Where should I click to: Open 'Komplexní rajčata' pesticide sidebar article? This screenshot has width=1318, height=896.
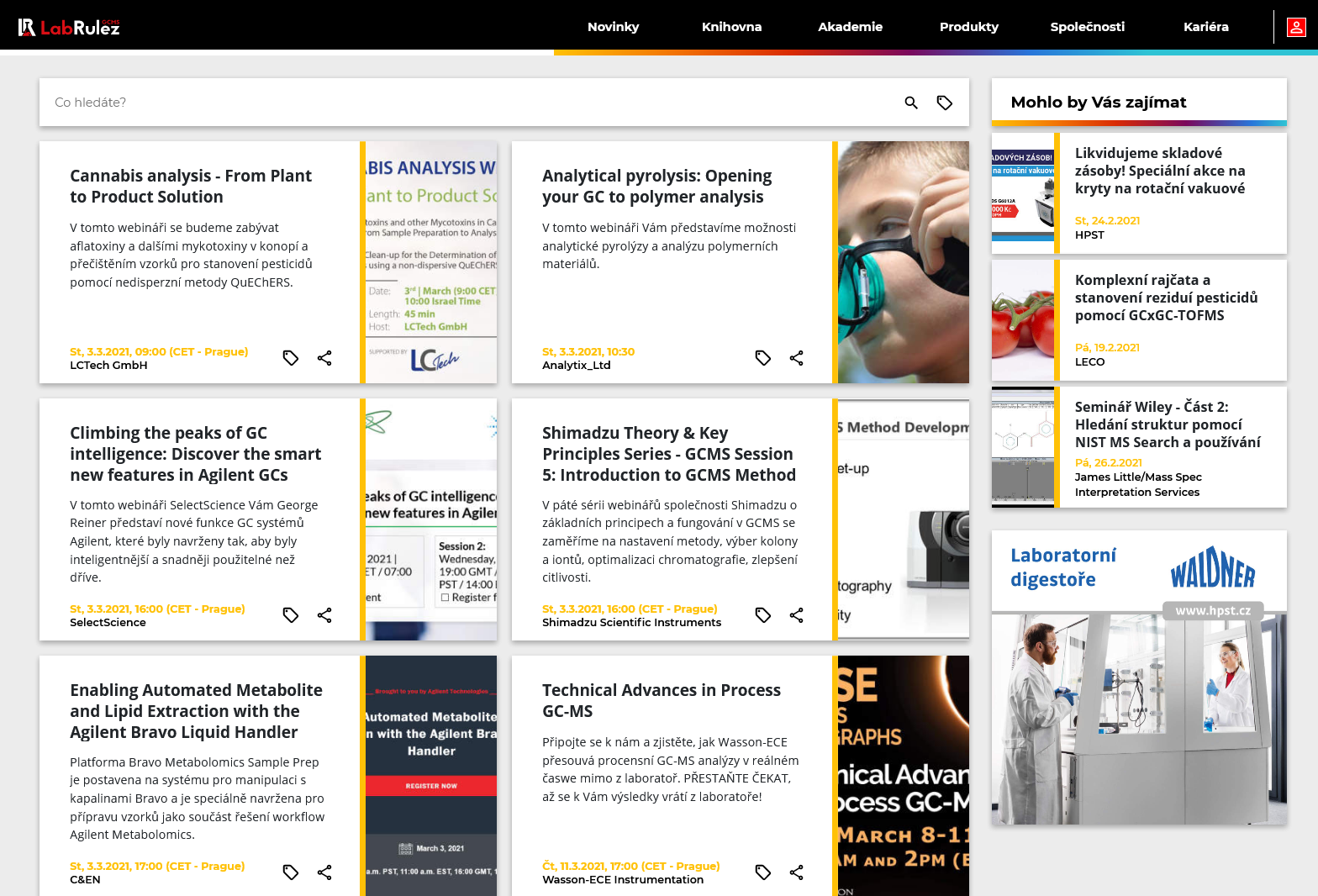tap(1166, 298)
